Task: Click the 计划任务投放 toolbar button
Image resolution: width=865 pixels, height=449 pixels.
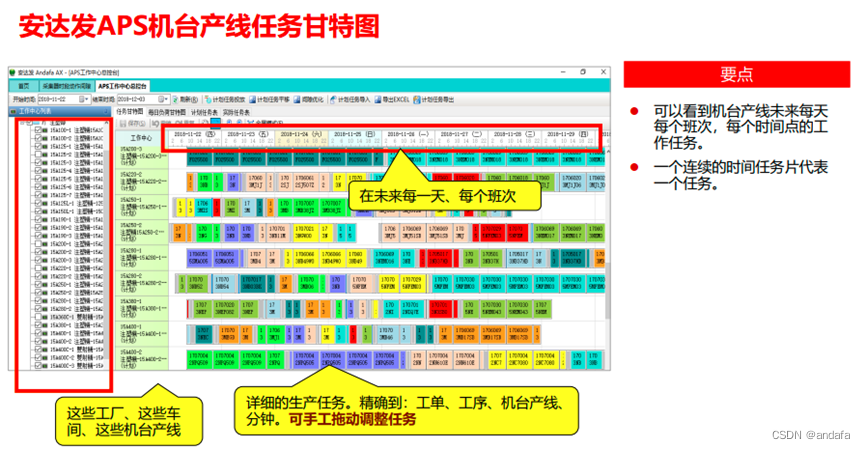Action: [x=225, y=100]
